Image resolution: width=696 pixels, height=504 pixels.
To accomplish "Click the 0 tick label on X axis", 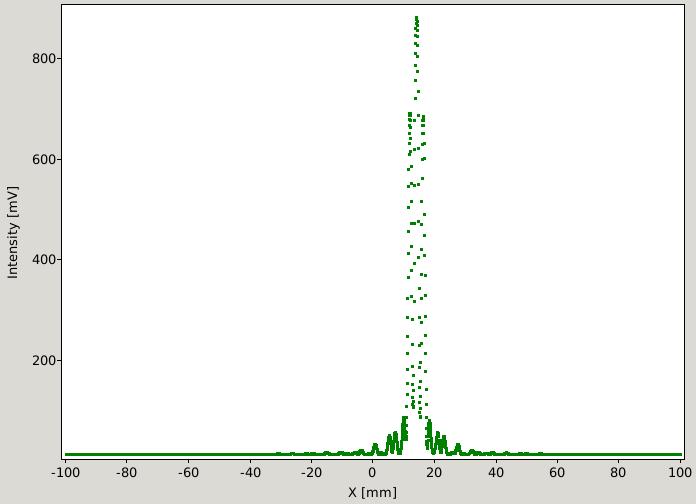I will (372, 472).
